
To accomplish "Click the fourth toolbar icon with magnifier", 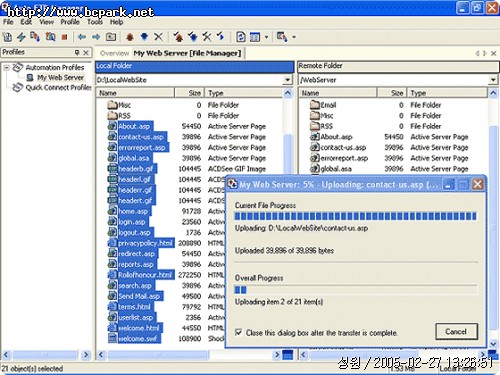I will point(50,37).
